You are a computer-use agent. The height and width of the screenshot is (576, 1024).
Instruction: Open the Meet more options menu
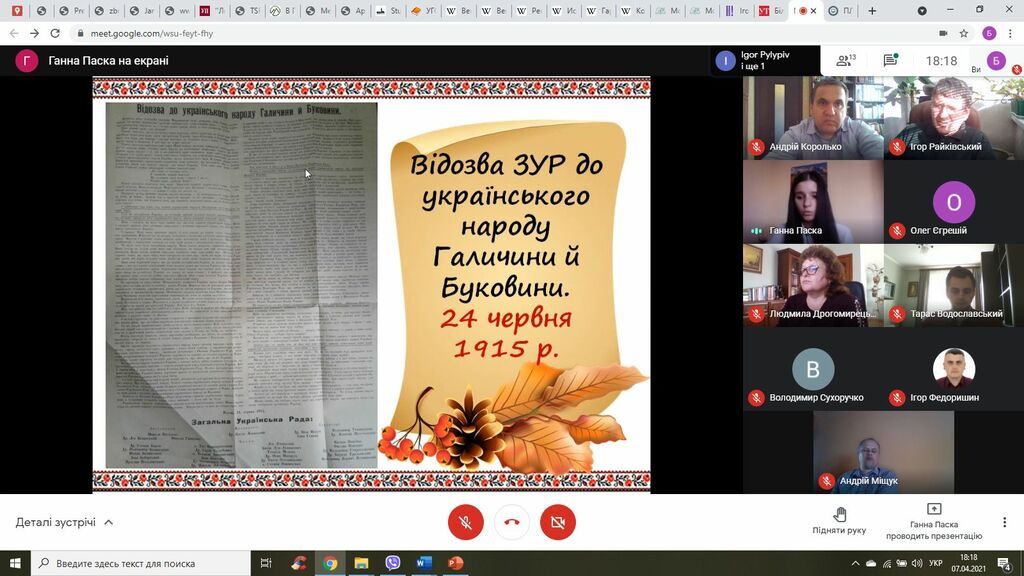tap(1004, 522)
